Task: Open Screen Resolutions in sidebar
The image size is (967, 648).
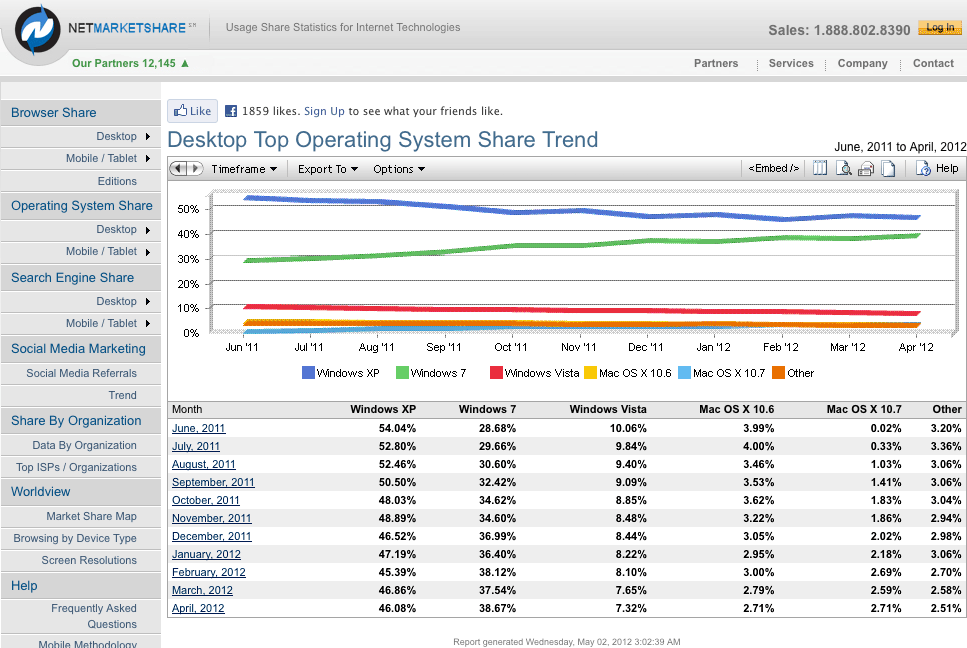Action: [89, 560]
